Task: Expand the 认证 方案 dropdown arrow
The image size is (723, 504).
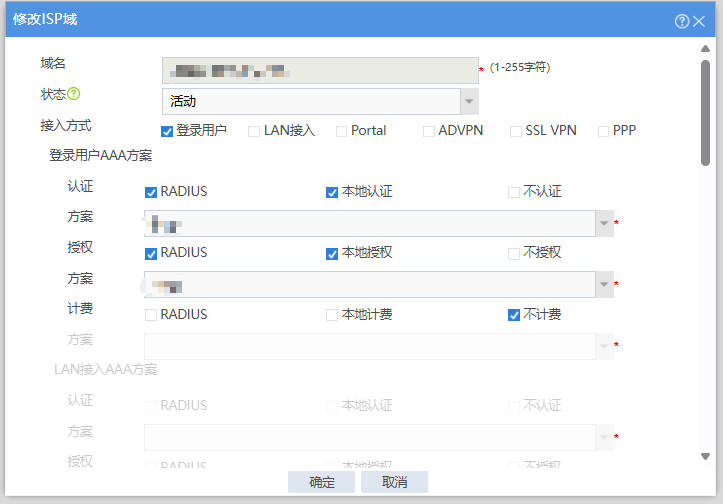Action: click(603, 224)
